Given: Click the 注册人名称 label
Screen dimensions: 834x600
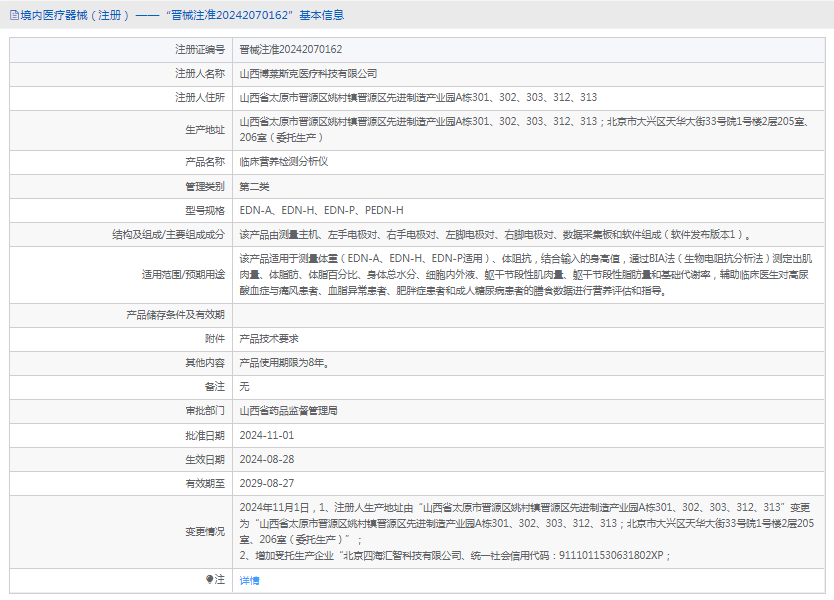Looking at the screenshot, I should tap(200, 74).
